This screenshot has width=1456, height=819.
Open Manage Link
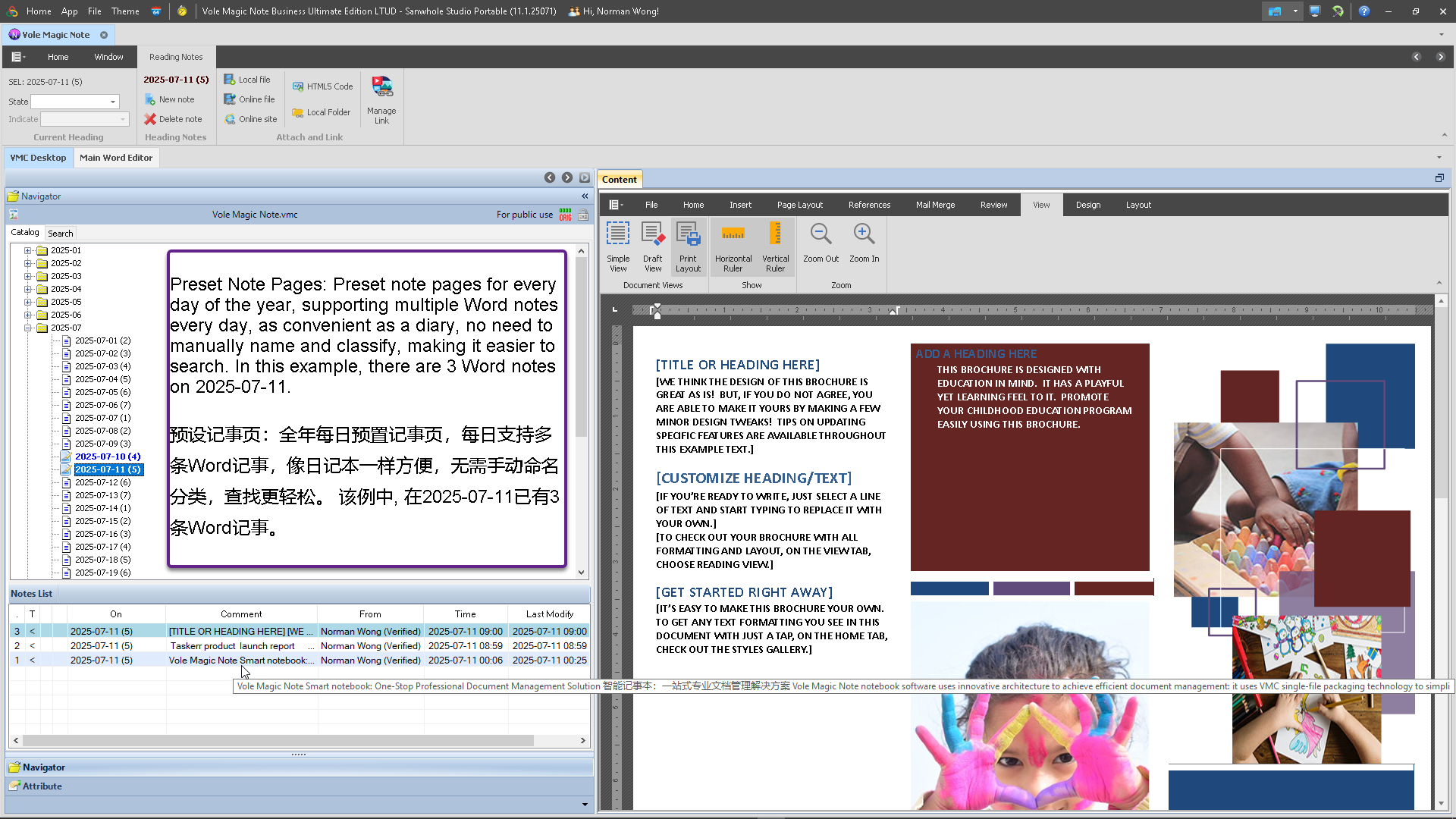pyautogui.click(x=381, y=99)
